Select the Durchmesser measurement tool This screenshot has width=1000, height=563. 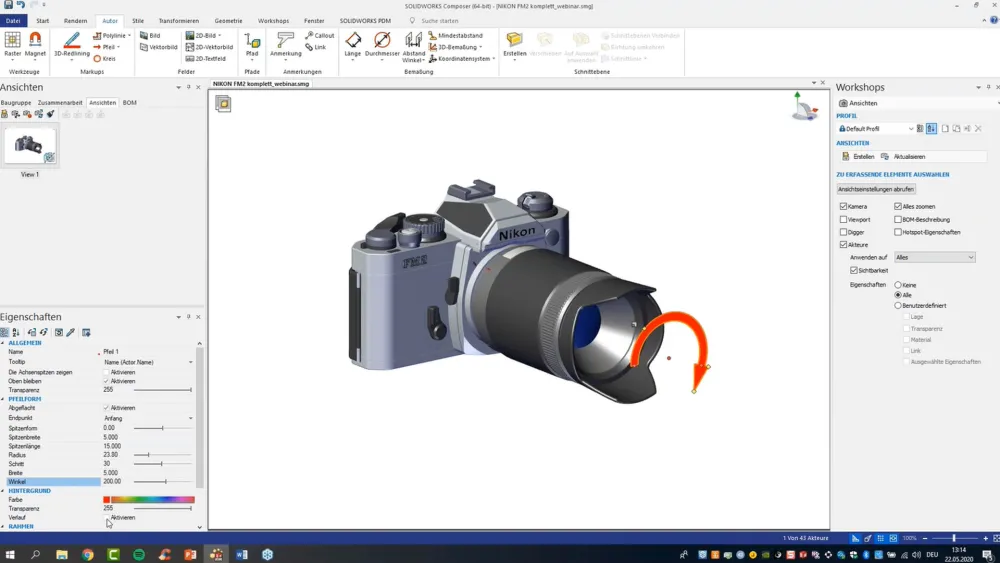[382, 45]
